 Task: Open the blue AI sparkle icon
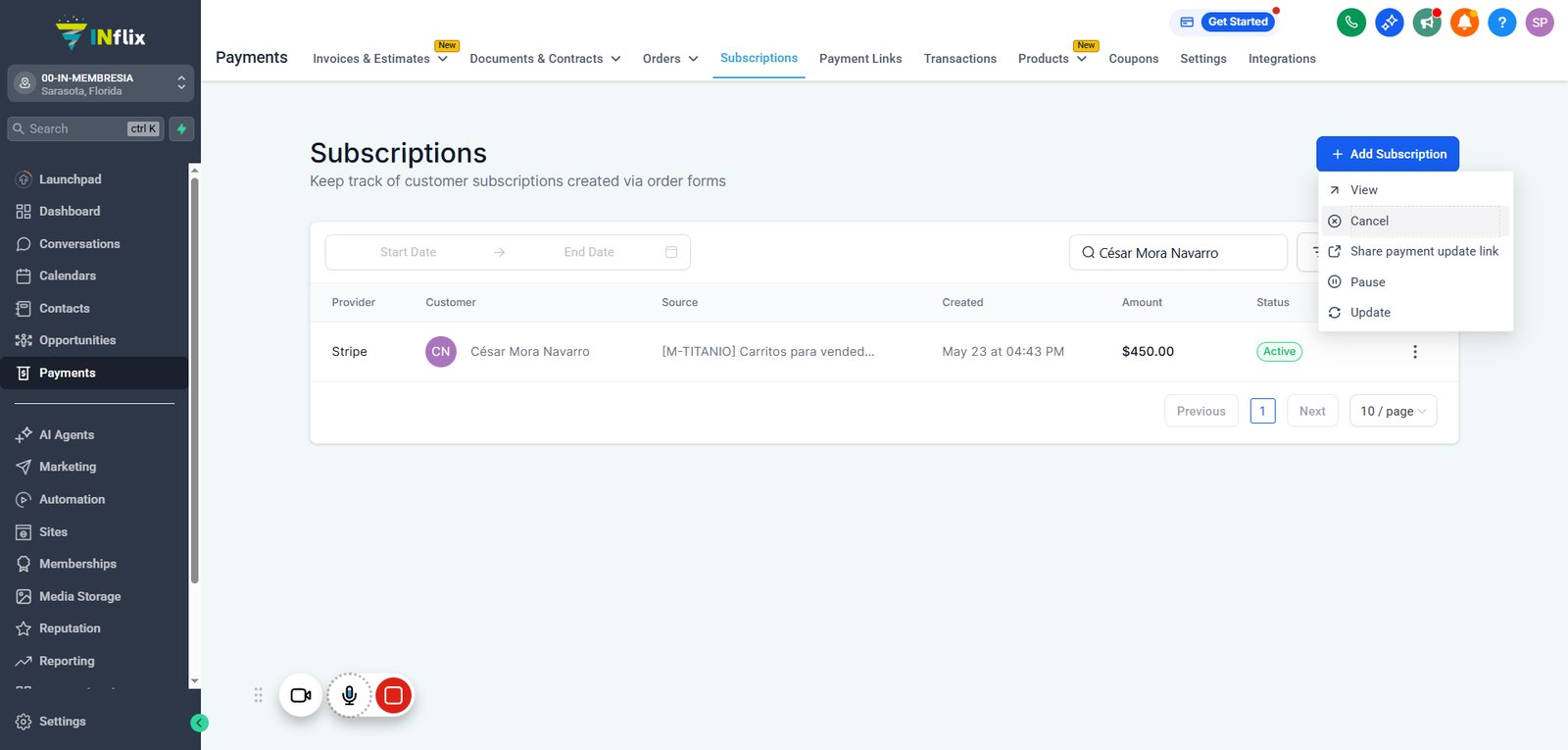(x=1389, y=23)
